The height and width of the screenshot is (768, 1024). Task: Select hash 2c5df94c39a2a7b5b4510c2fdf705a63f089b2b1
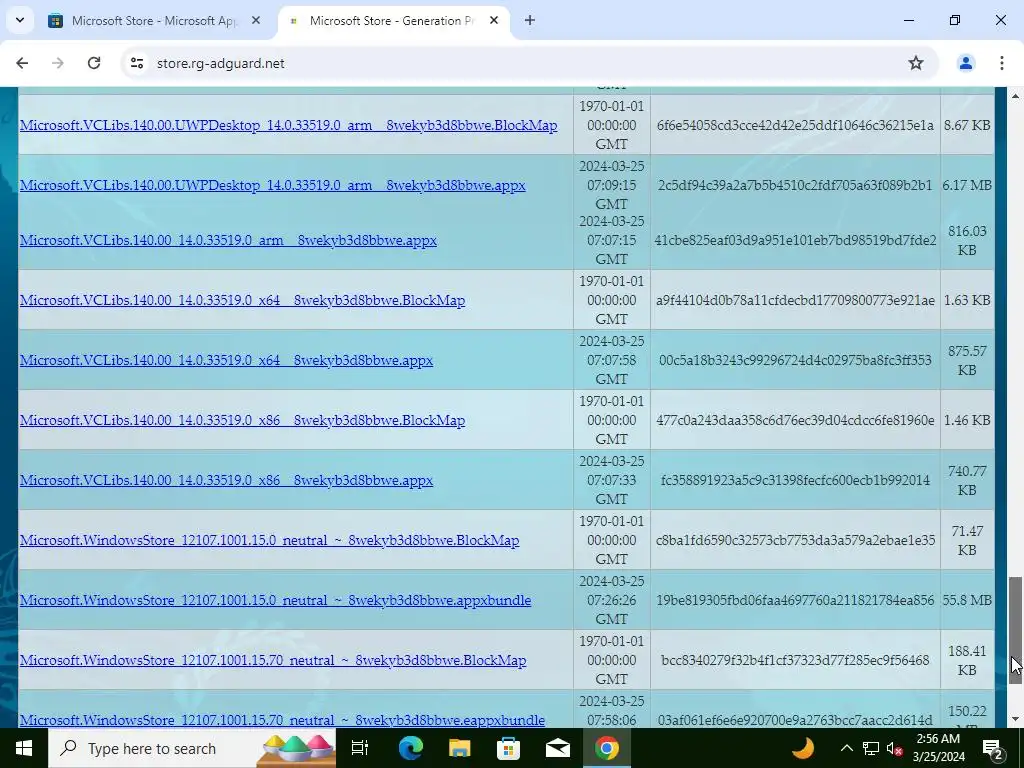pyautogui.click(x=795, y=185)
